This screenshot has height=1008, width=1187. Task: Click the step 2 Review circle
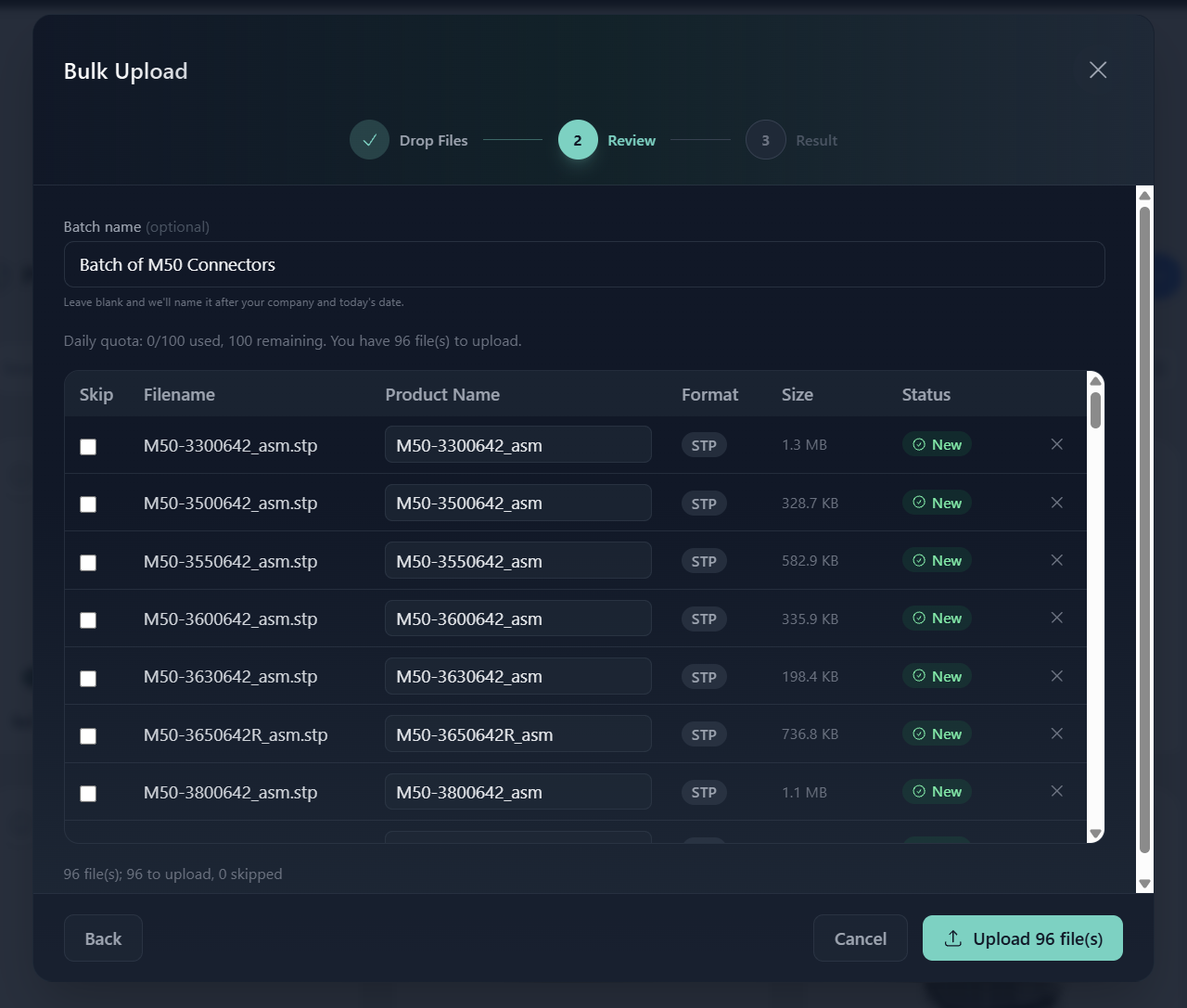pyautogui.click(x=578, y=140)
